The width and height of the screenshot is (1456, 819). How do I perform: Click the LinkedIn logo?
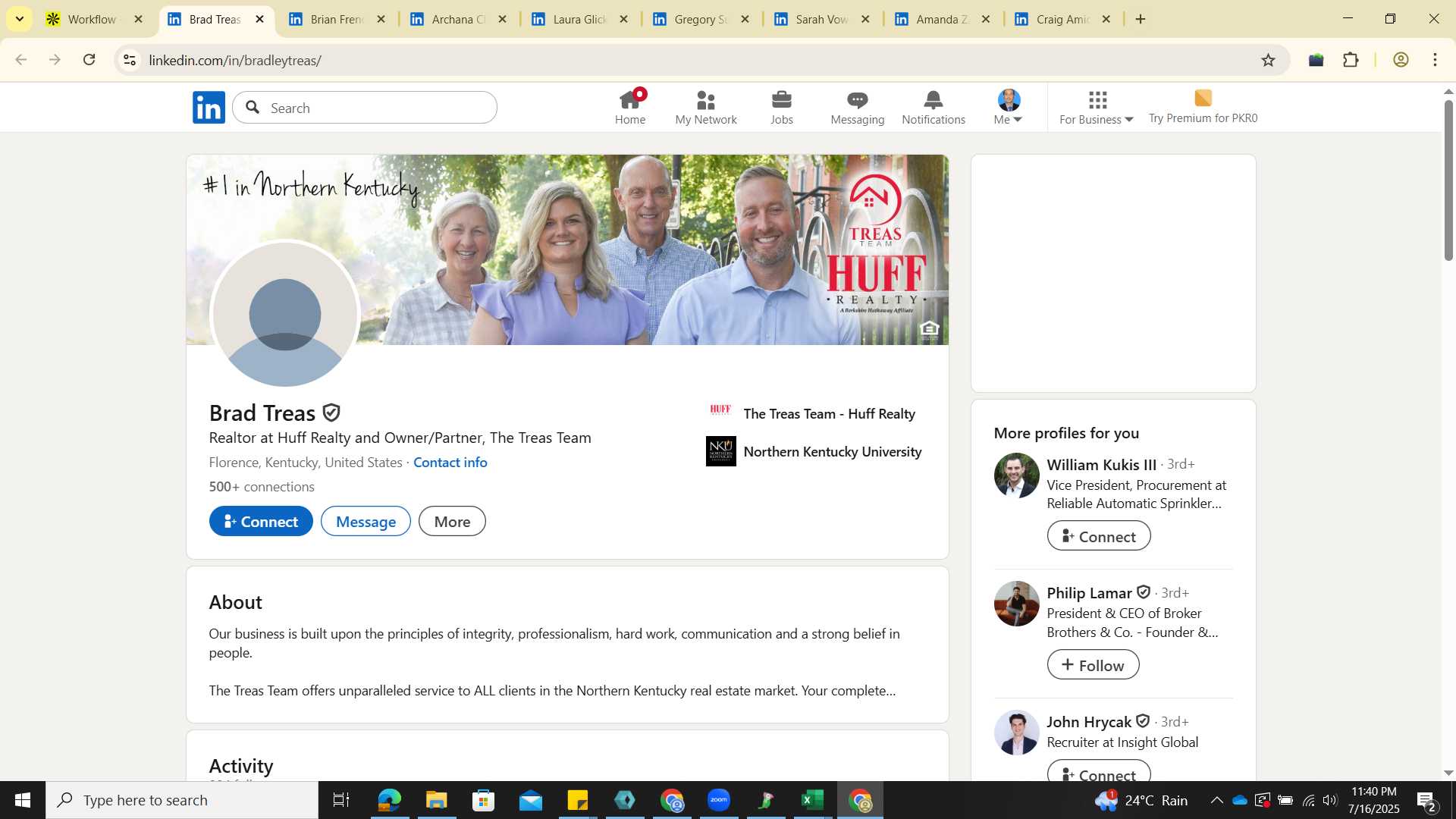(x=209, y=107)
